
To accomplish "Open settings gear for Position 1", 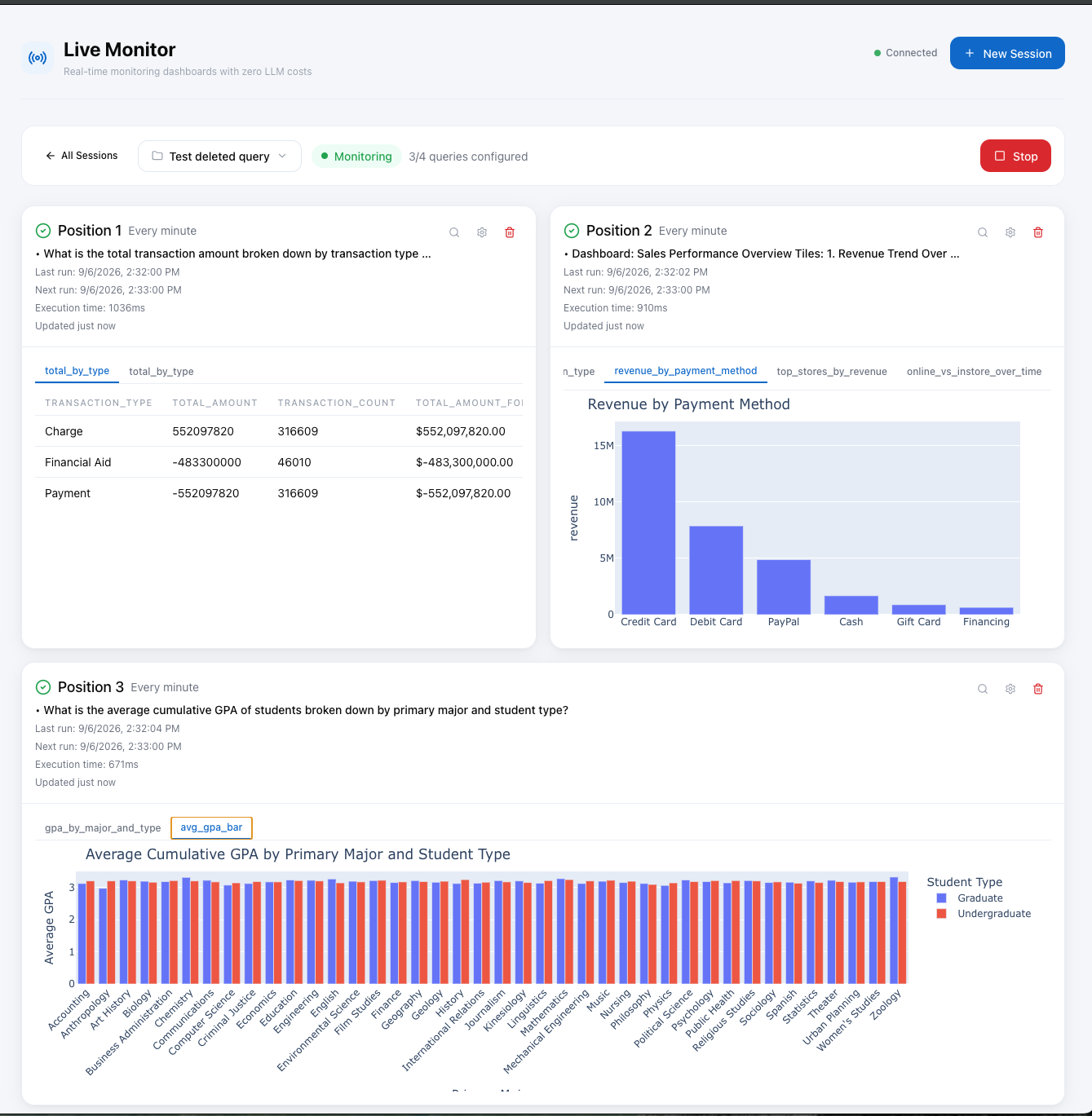I will (482, 232).
